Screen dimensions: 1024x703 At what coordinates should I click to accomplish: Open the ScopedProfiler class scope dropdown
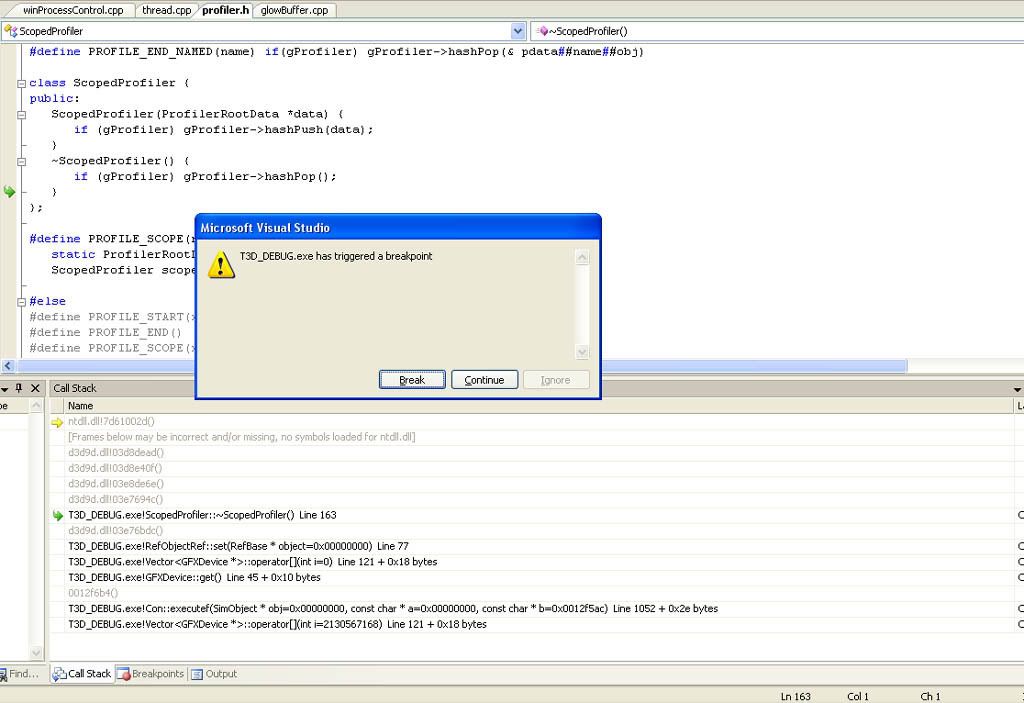coord(264,31)
